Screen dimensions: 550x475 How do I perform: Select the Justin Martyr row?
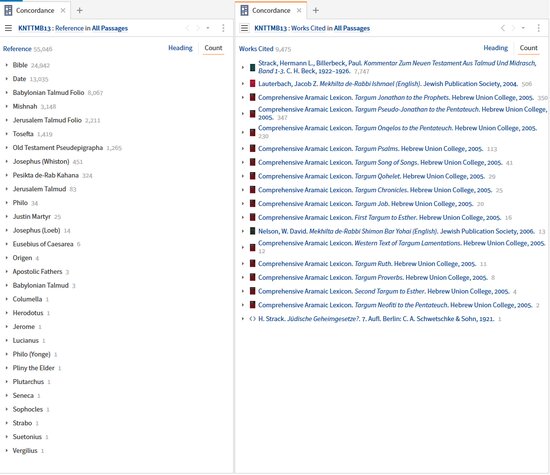coord(37,216)
